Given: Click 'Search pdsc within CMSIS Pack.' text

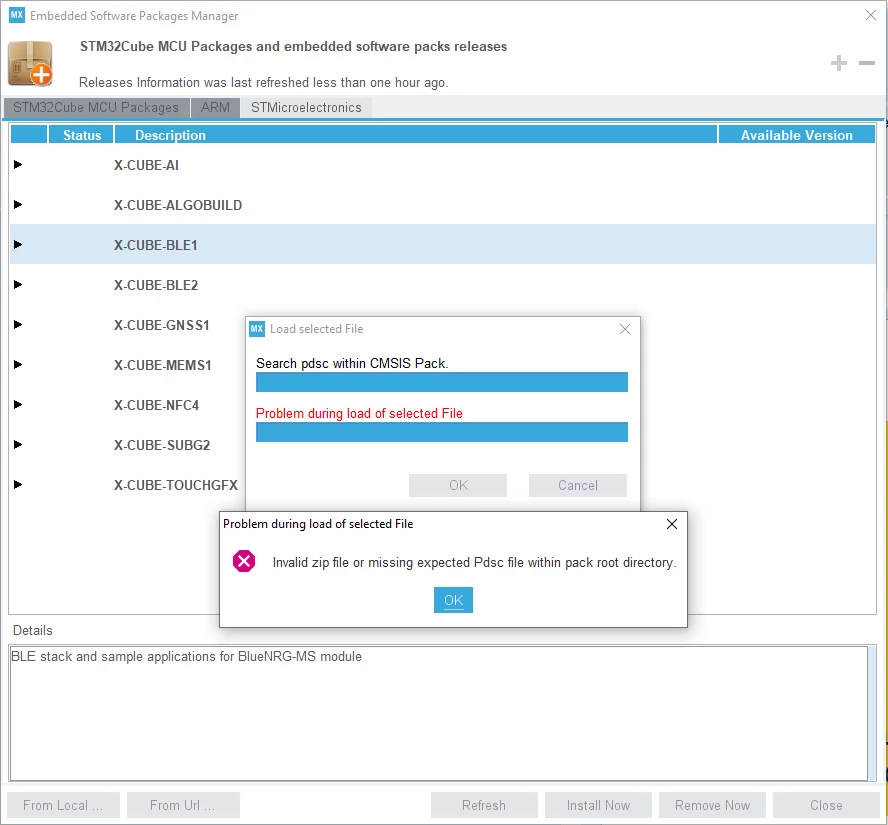Looking at the screenshot, I should [352, 364].
